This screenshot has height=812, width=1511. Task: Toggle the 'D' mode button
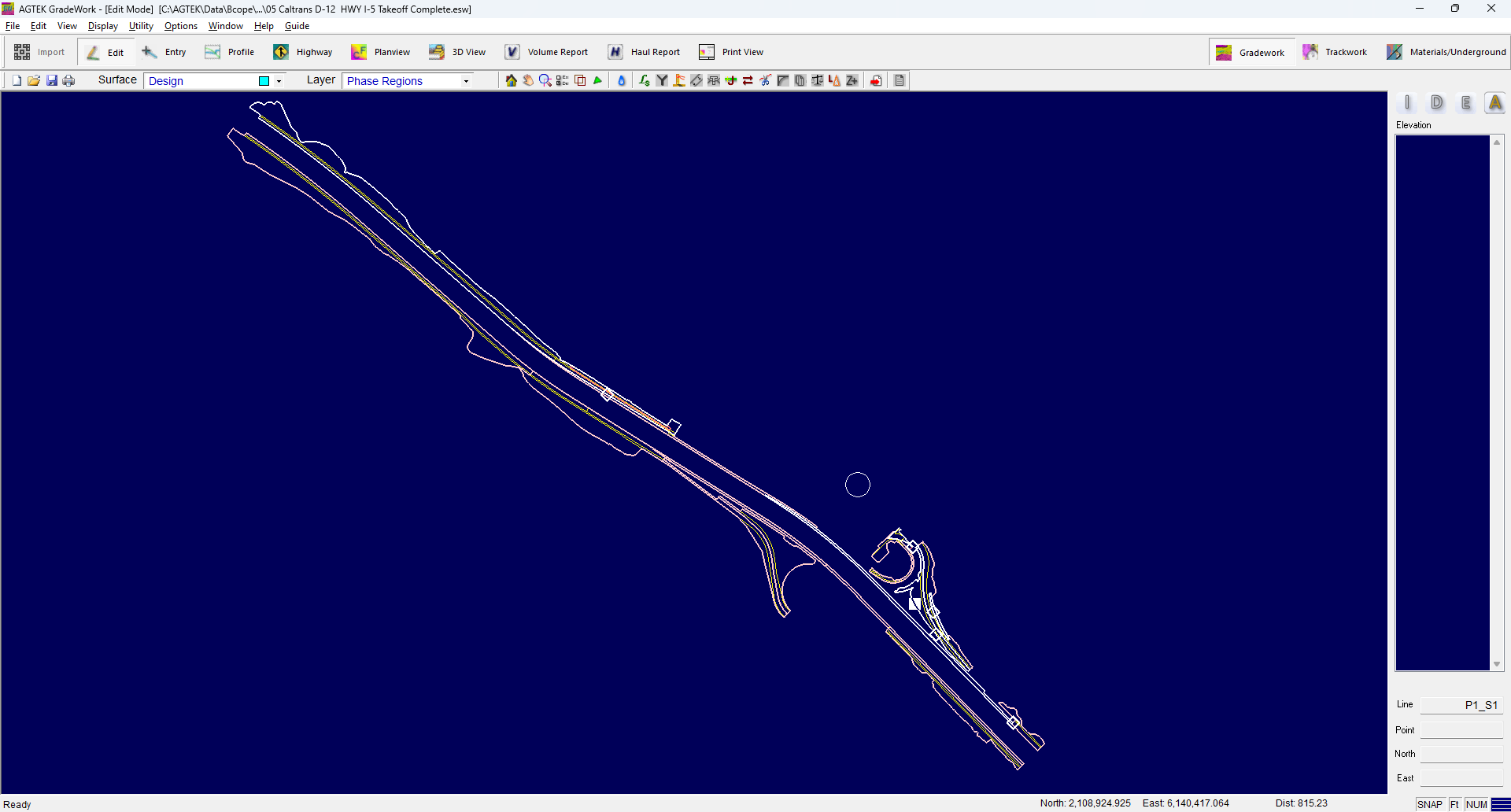(x=1436, y=103)
